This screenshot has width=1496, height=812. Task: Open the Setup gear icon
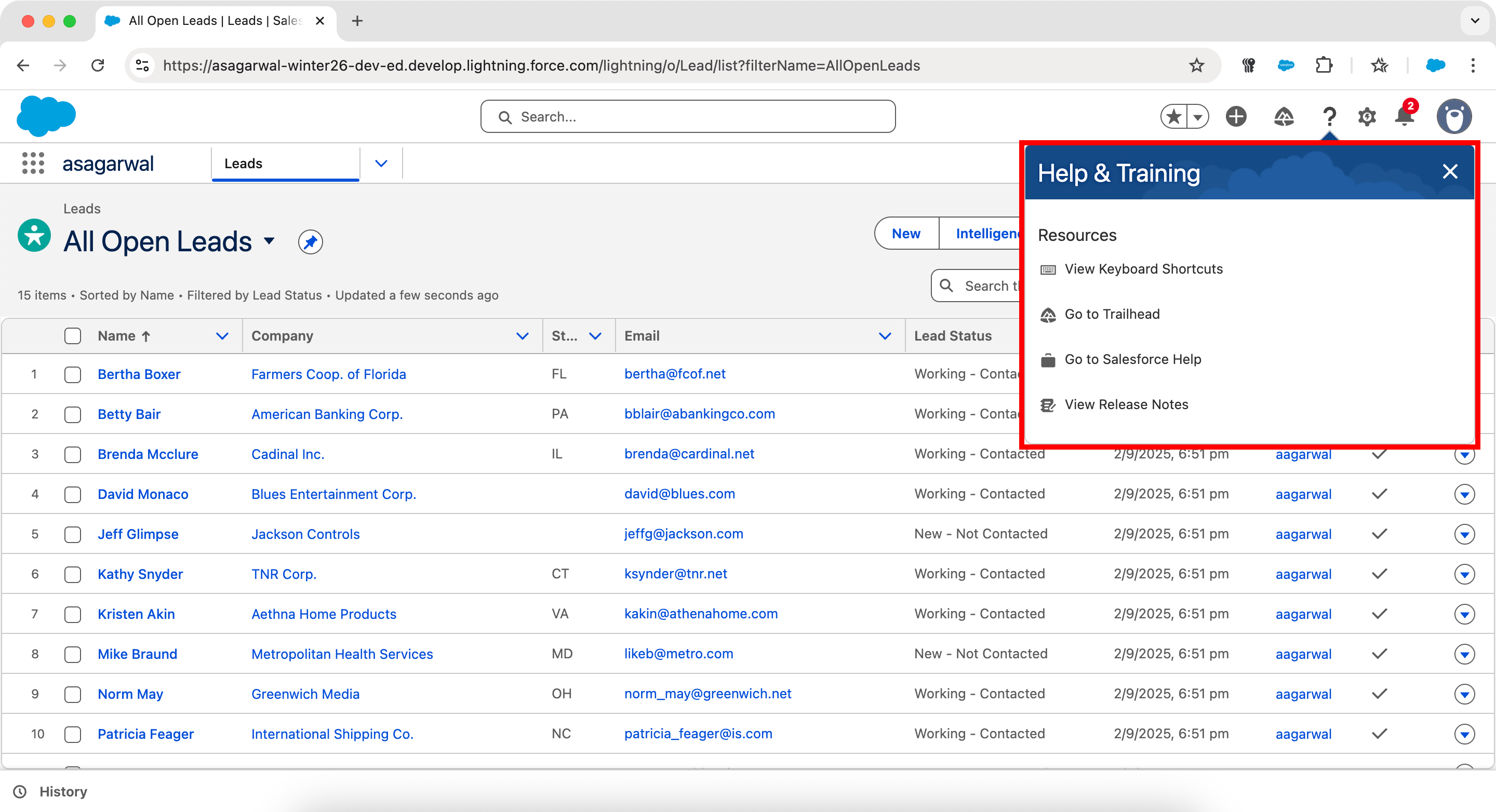(x=1367, y=117)
